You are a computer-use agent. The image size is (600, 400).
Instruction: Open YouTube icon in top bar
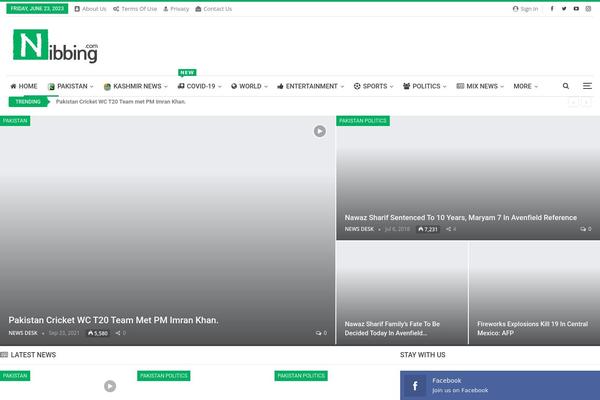coord(576,8)
